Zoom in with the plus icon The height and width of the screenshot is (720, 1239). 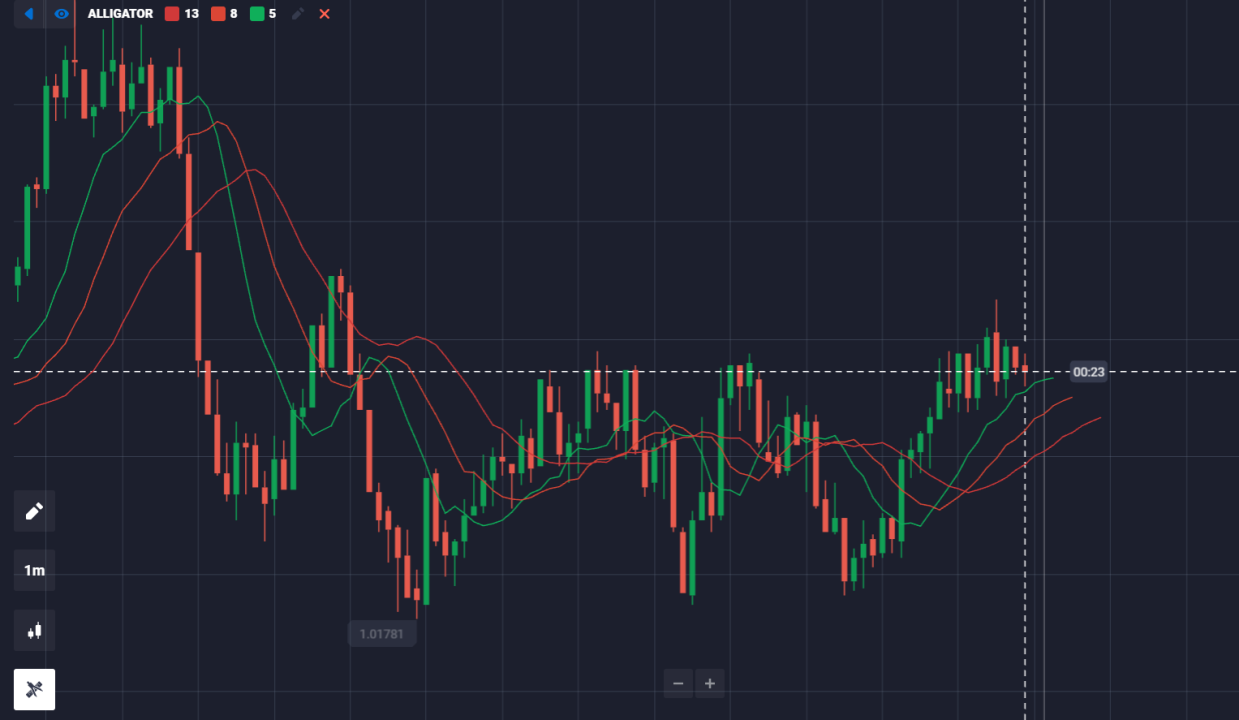pyautogui.click(x=709, y=683)
